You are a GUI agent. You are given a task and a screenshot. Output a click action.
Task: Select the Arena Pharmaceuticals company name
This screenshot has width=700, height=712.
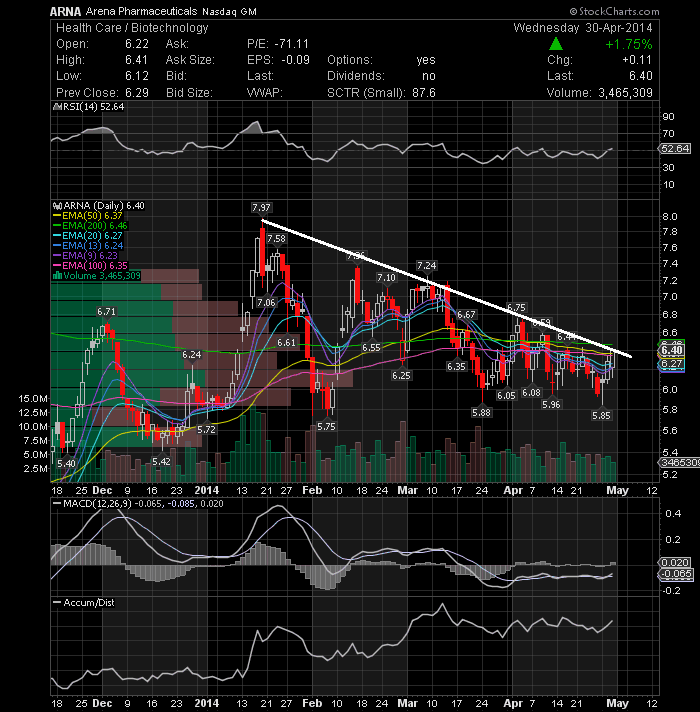pos(141,11)
